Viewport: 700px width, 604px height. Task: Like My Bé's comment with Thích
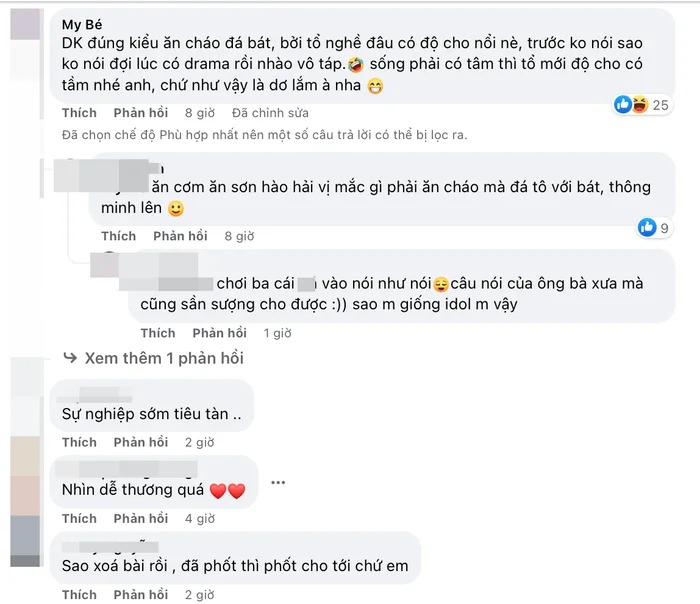pyautogui.click(x=79, y=113)
